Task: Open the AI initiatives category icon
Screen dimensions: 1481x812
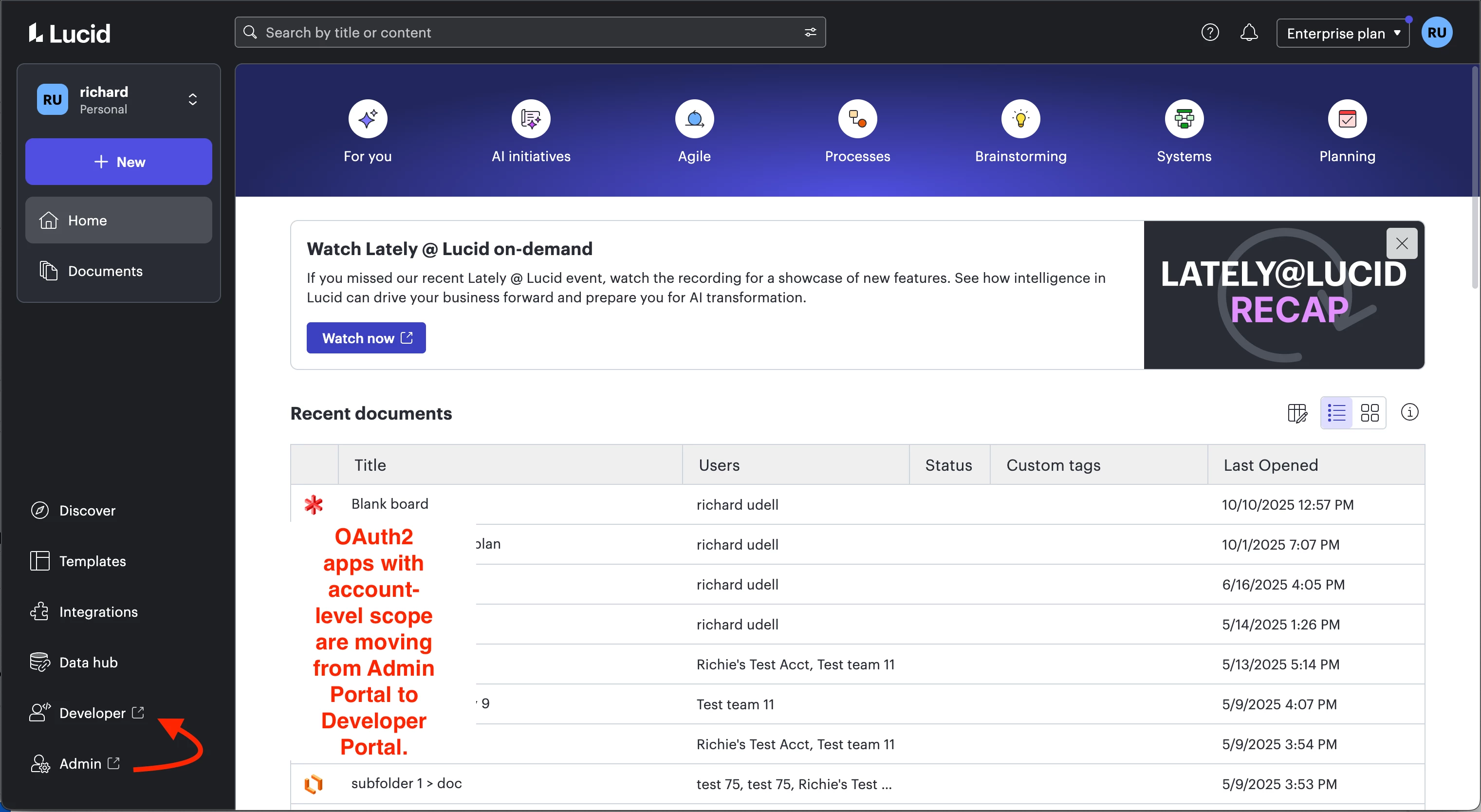Action: coord(531,119)
